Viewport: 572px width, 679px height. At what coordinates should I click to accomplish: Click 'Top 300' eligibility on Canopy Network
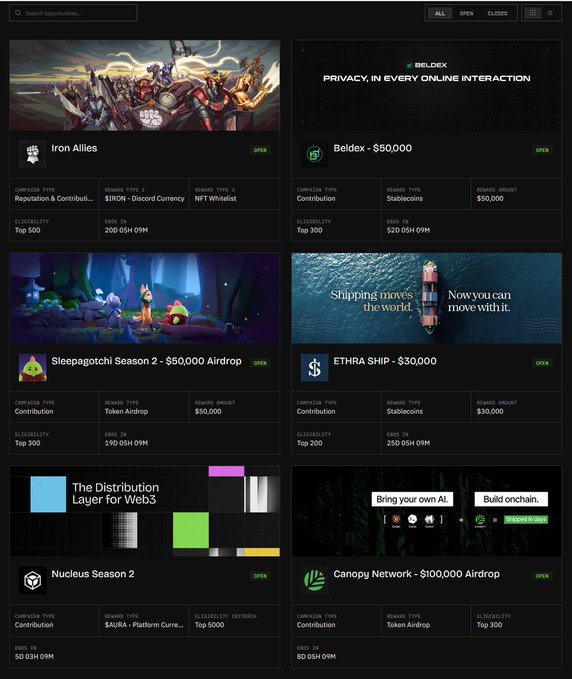pos(490,625)
